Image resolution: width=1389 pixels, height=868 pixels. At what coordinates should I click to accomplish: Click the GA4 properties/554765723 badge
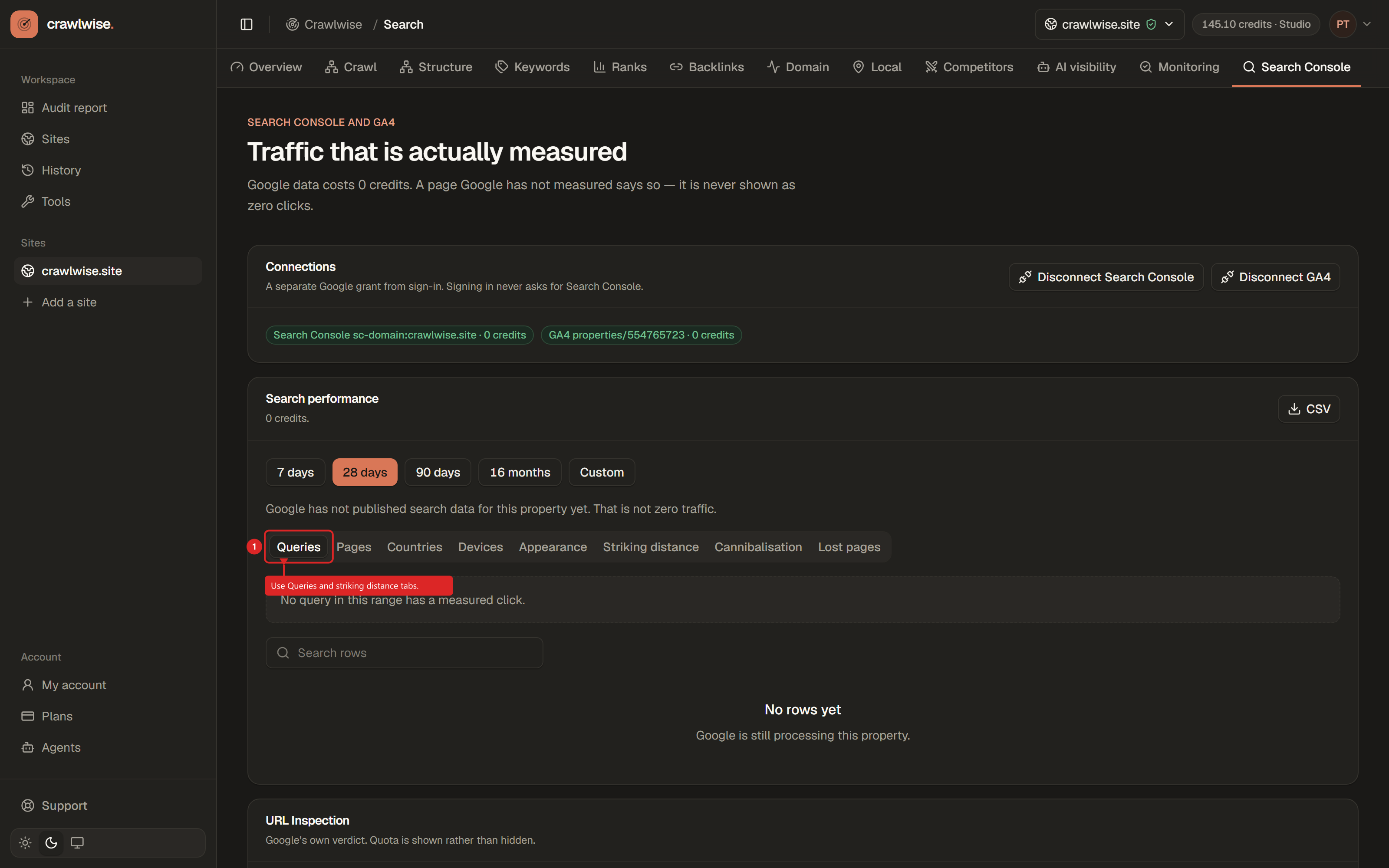[641, 335]
